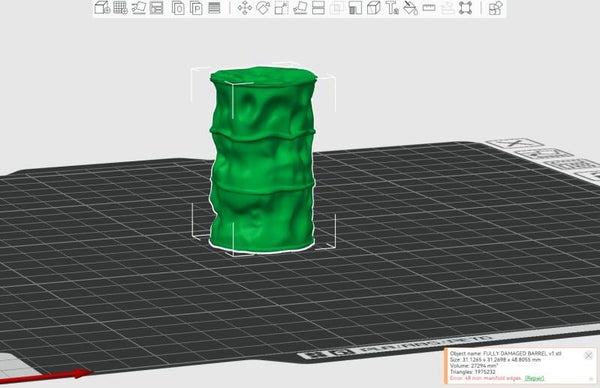600x388 pixels.
Task: Select the Color painting bucket tool
Action: pos(410,8)
